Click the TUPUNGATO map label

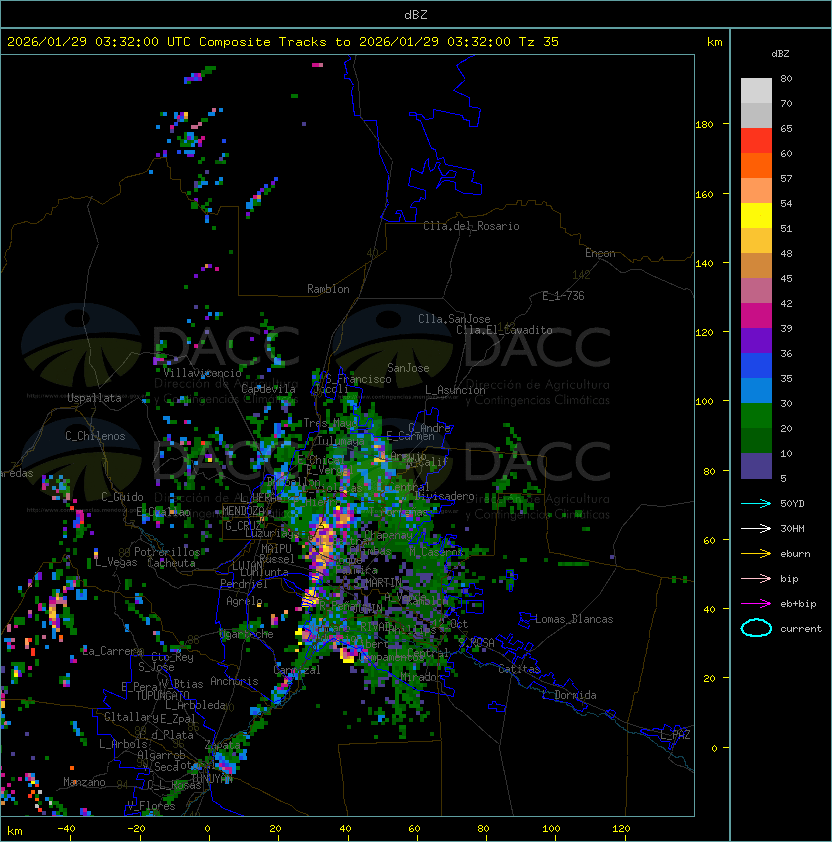coord(162,695)
